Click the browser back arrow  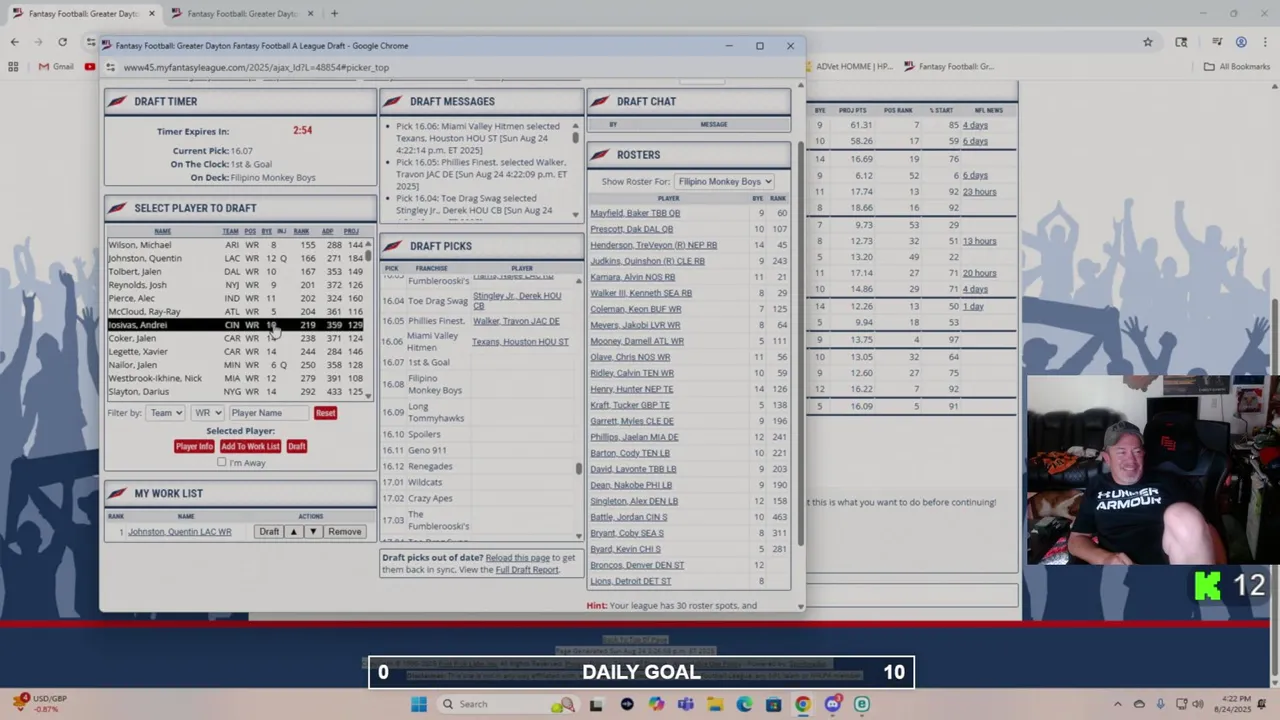coord(14,42)
